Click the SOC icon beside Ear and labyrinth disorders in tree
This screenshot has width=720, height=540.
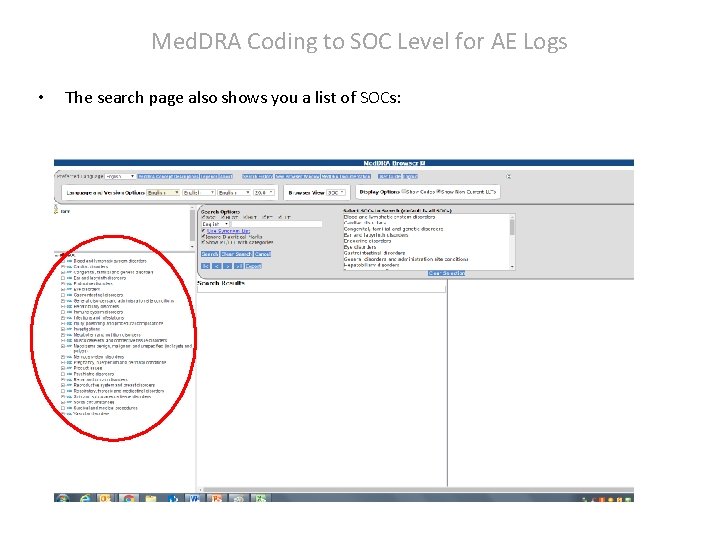[69, 278]
